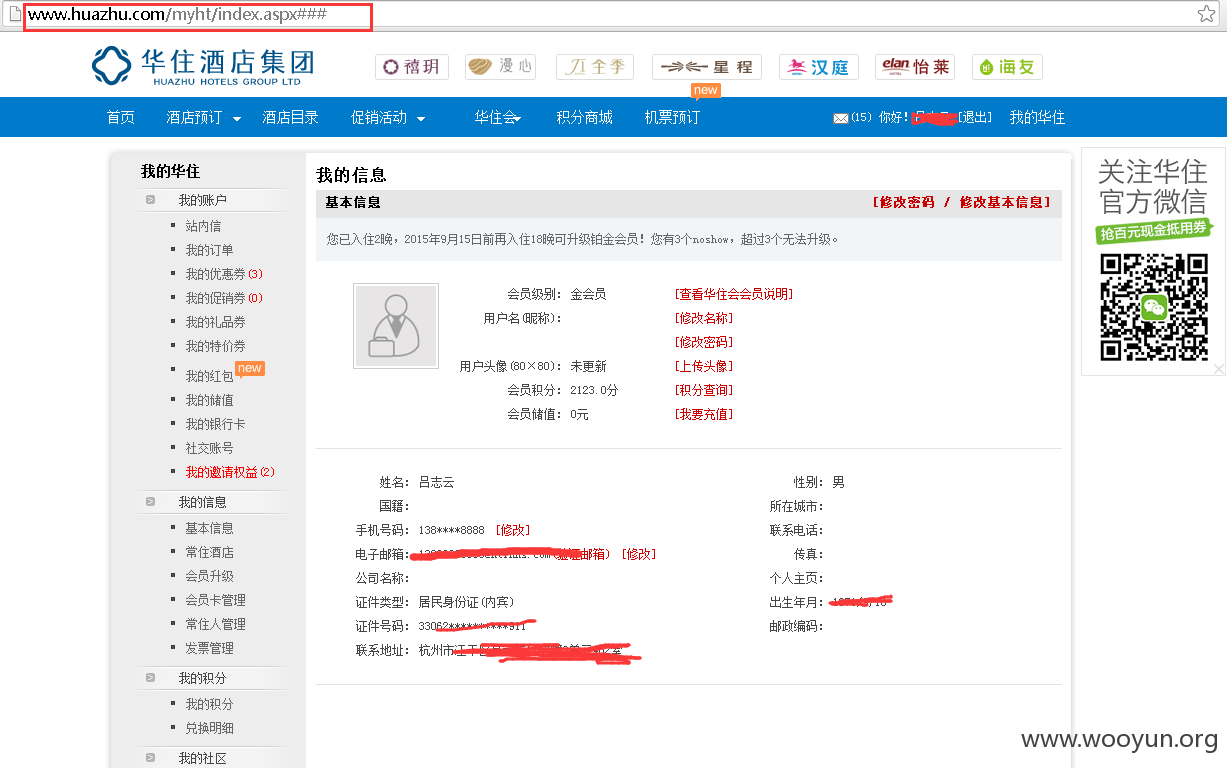1227x768 pixels.
Task: Open 我的红包 in the sidebar
Action: tap(209, 376)
